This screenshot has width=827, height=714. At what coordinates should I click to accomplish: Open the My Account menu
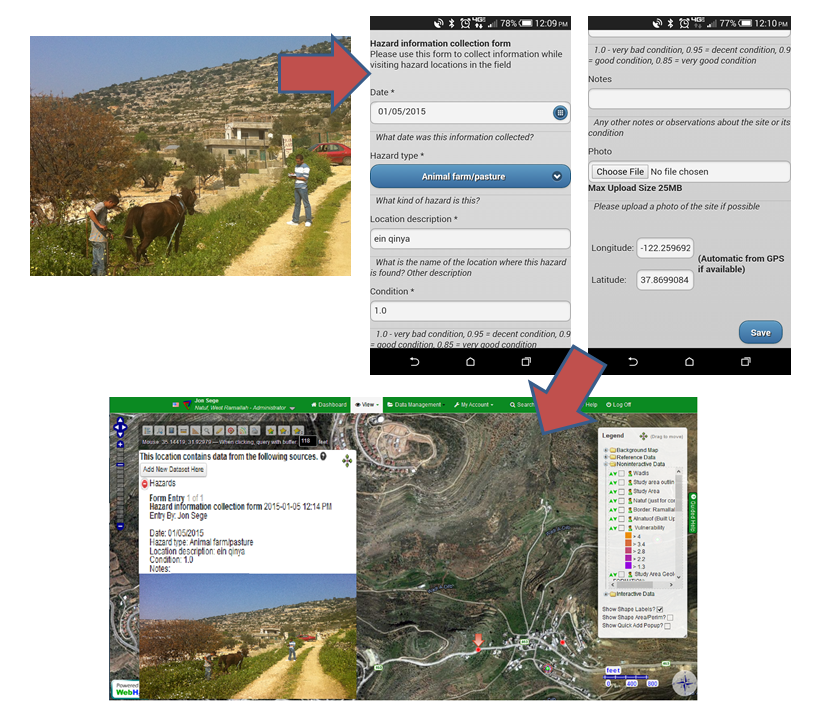coord(474,404)
